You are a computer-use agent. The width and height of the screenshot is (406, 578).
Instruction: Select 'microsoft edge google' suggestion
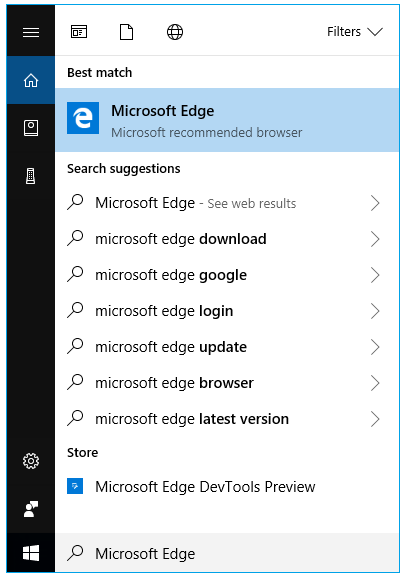pos(227,275)
